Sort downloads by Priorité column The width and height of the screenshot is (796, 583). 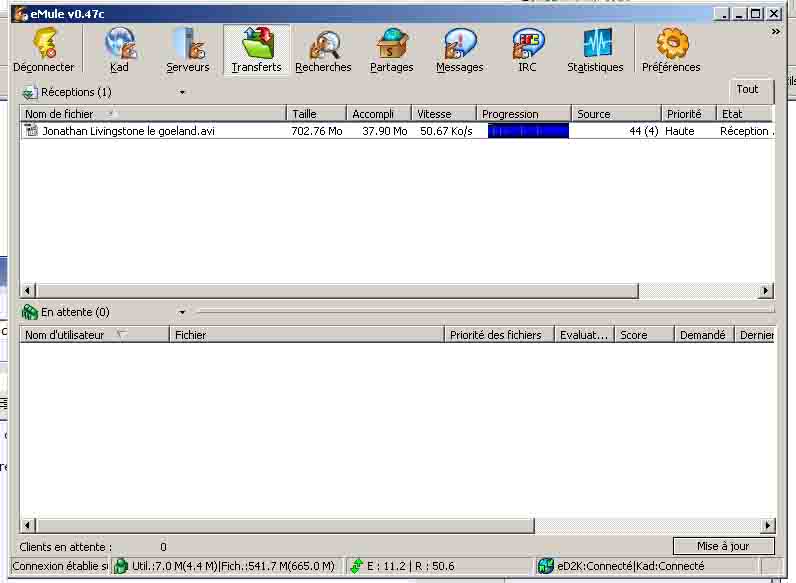(688, 114)
